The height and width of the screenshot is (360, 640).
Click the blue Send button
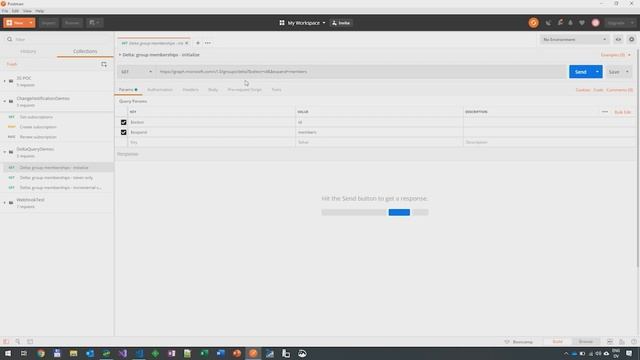coord(580,72)
